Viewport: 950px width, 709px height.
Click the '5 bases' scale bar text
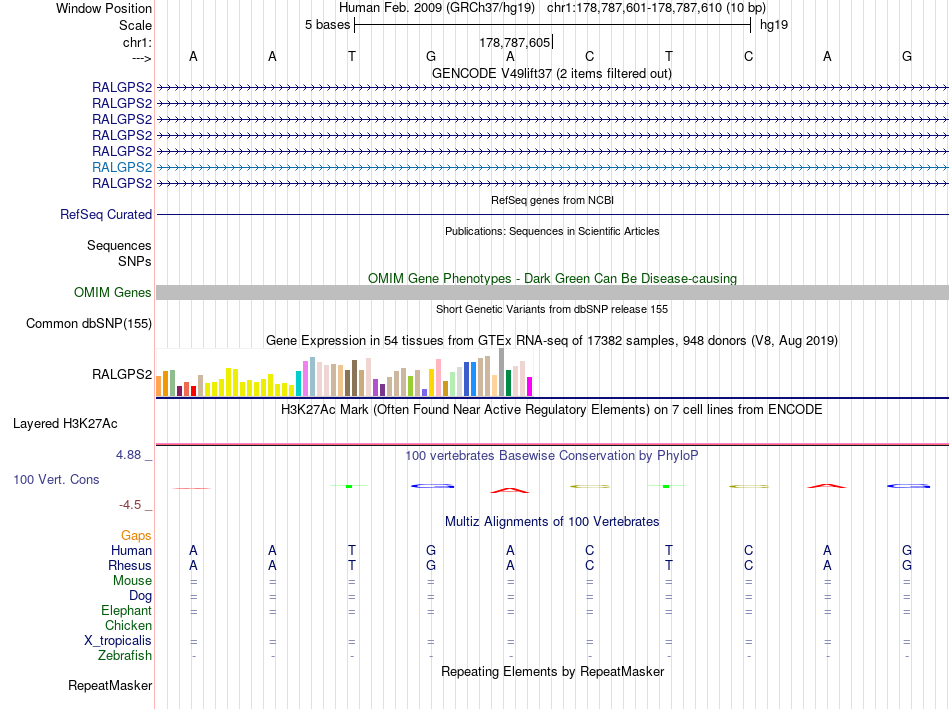[x=327, y=25]
